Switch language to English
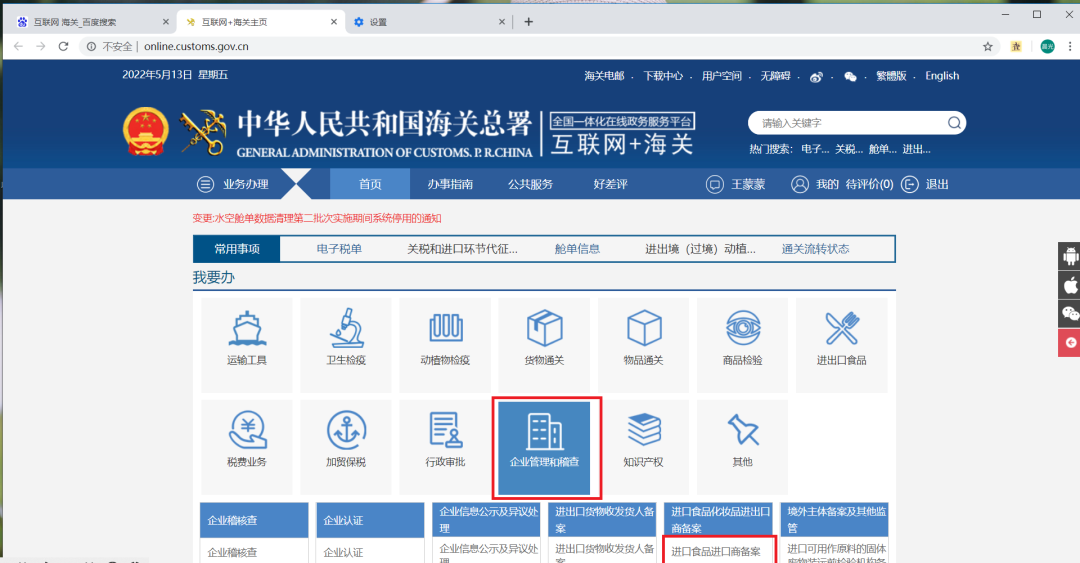Image resolution: width=1080 pixels, height=563 pixels. pos(941,76)
